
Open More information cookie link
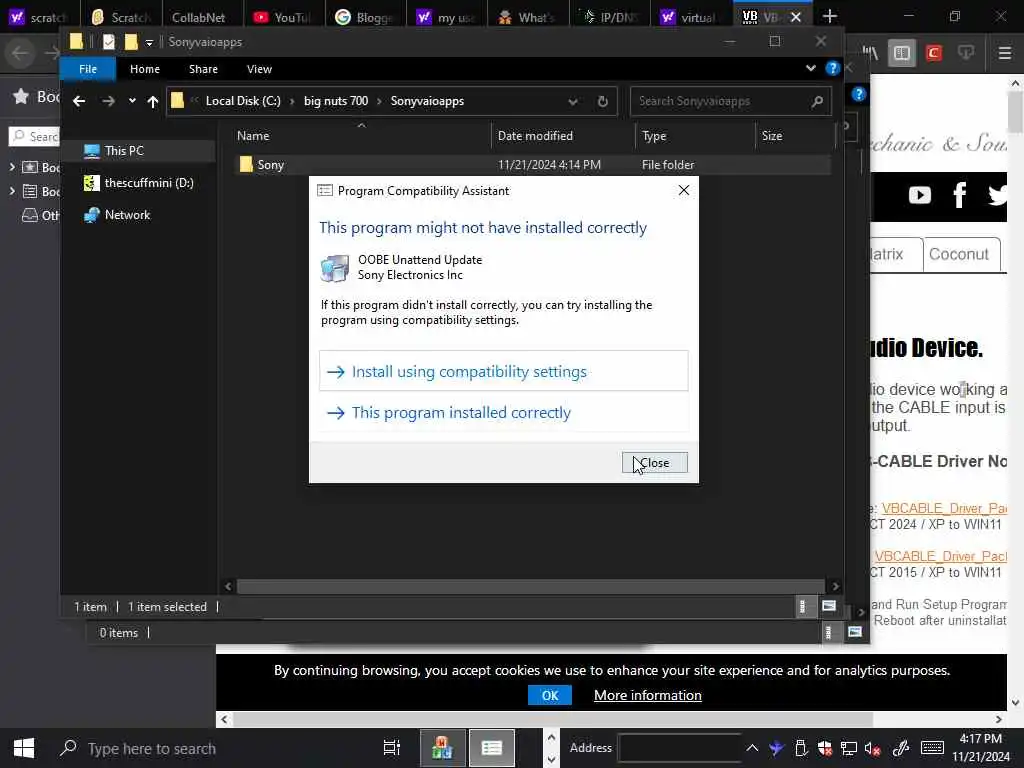tap(647, 695)
